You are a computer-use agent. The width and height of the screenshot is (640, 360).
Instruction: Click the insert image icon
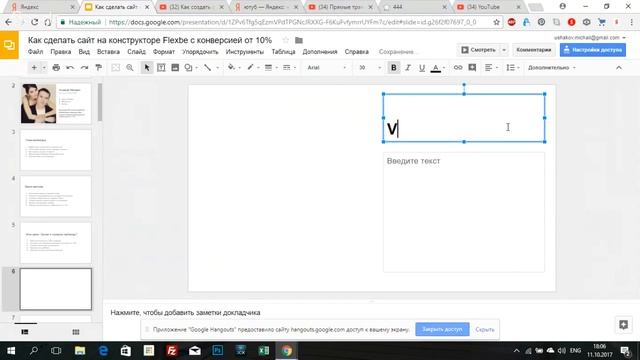tap(175, 68)
